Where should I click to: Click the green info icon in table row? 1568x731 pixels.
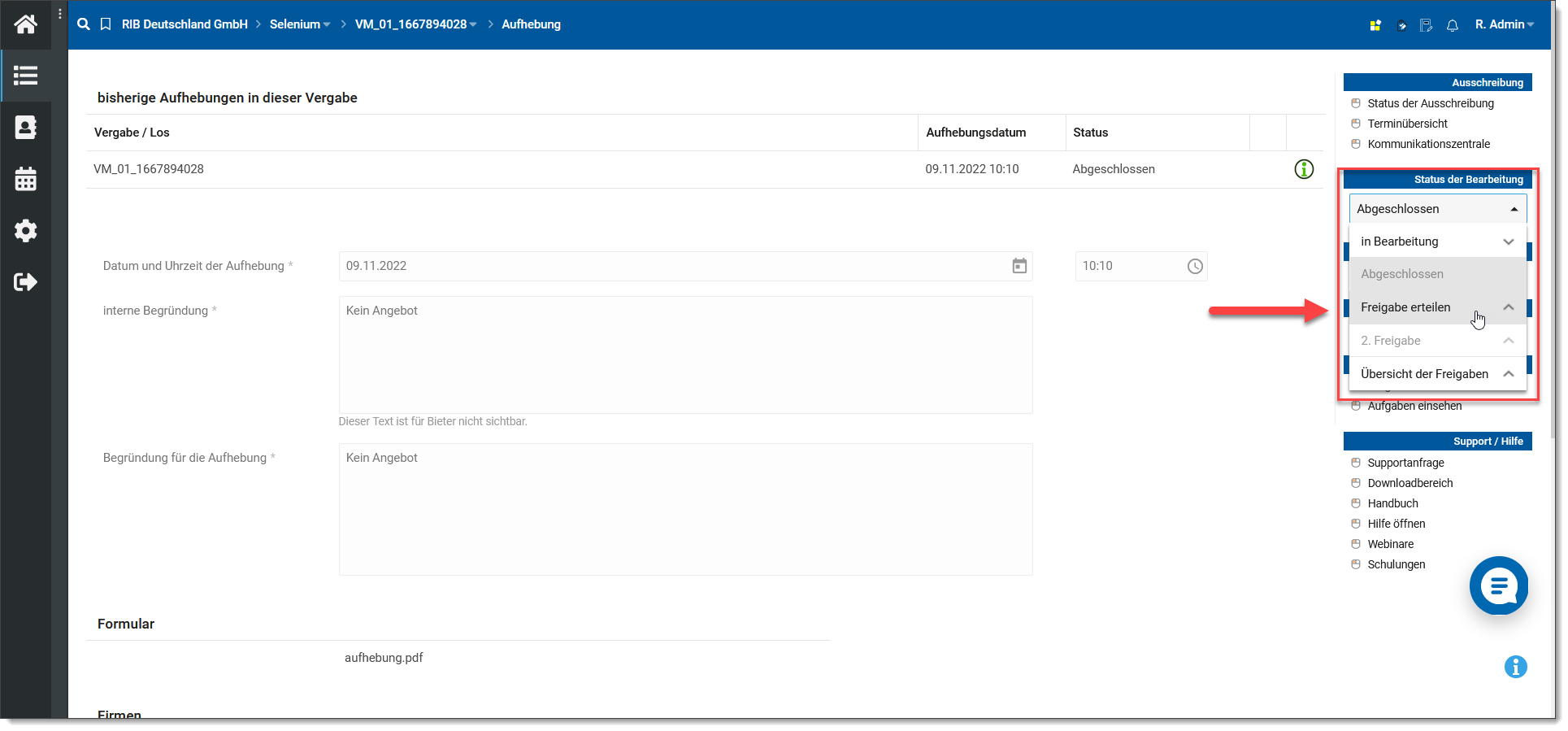(1303, 169)
